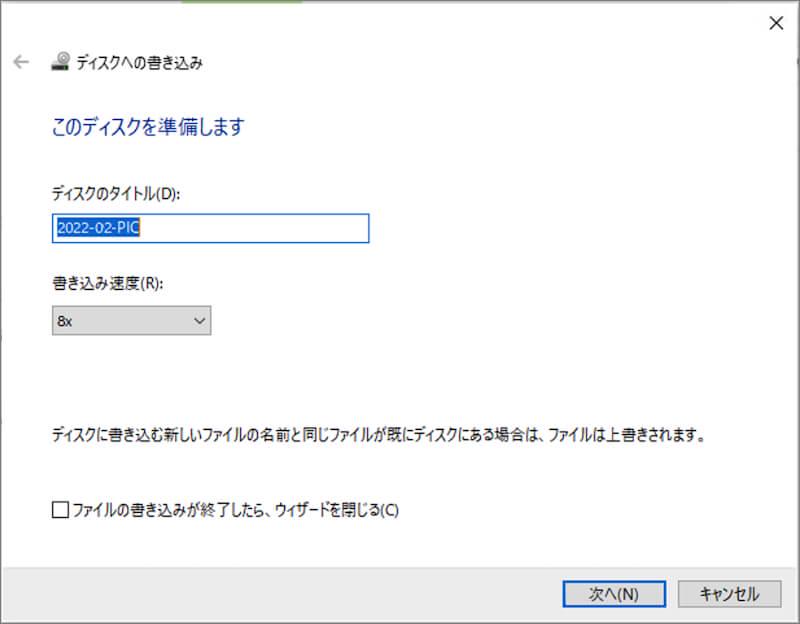The width and height of the screenshot is (800, 624).
Task: Click the blank title bar area left of the X
Action: tap(500, 23)
